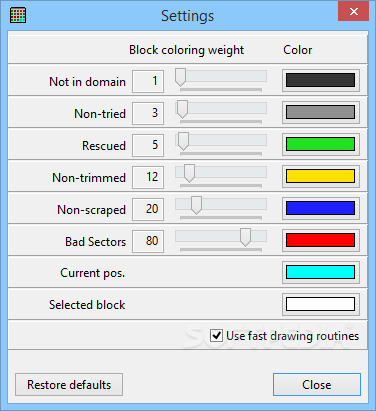
Task: Pick the Non-trimmed yellow color swatch
Action: pyautogui.click(x=320, y=176)
